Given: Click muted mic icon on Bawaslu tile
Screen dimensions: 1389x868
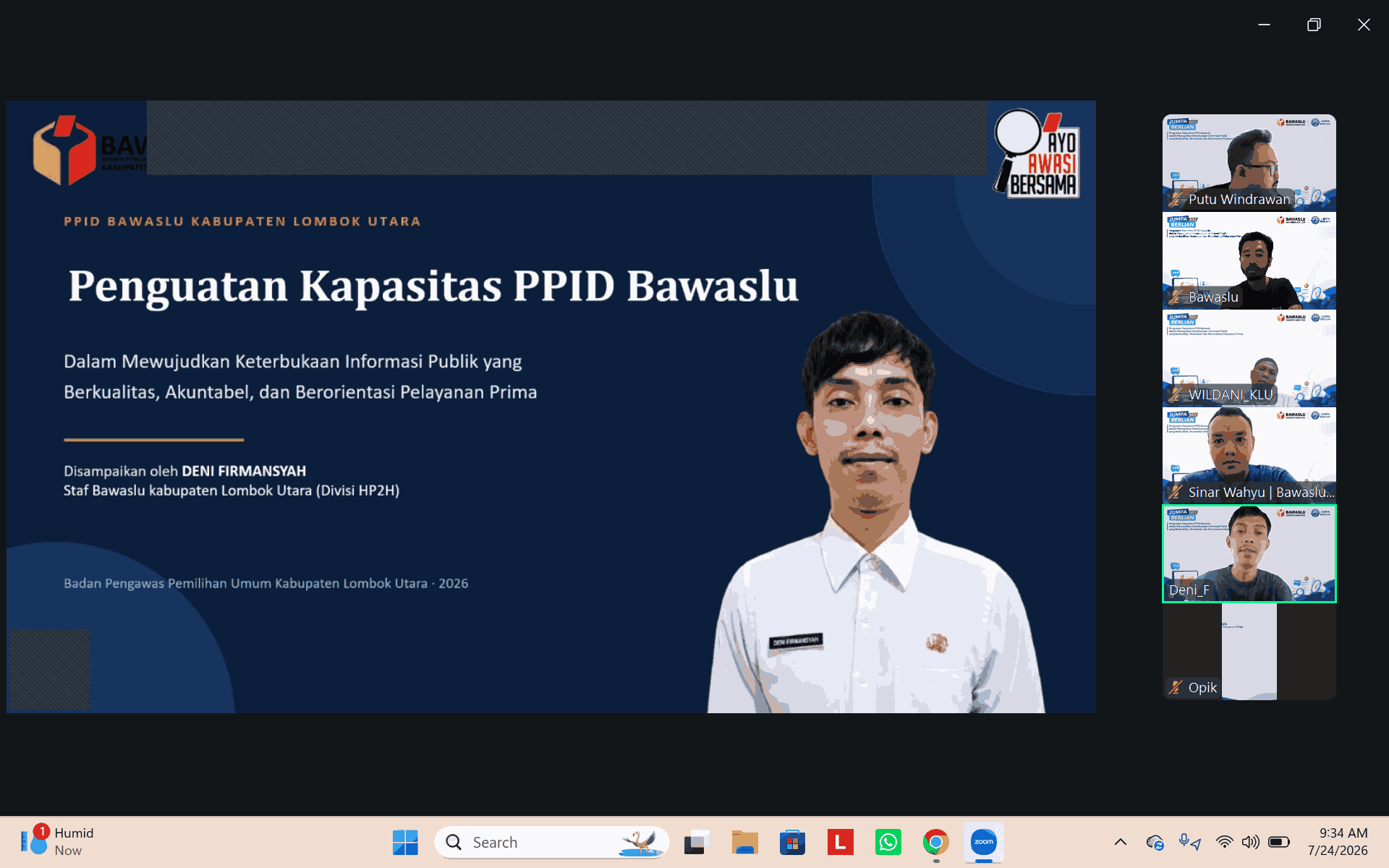Looking at the screenshot, I should point(1176,297).
